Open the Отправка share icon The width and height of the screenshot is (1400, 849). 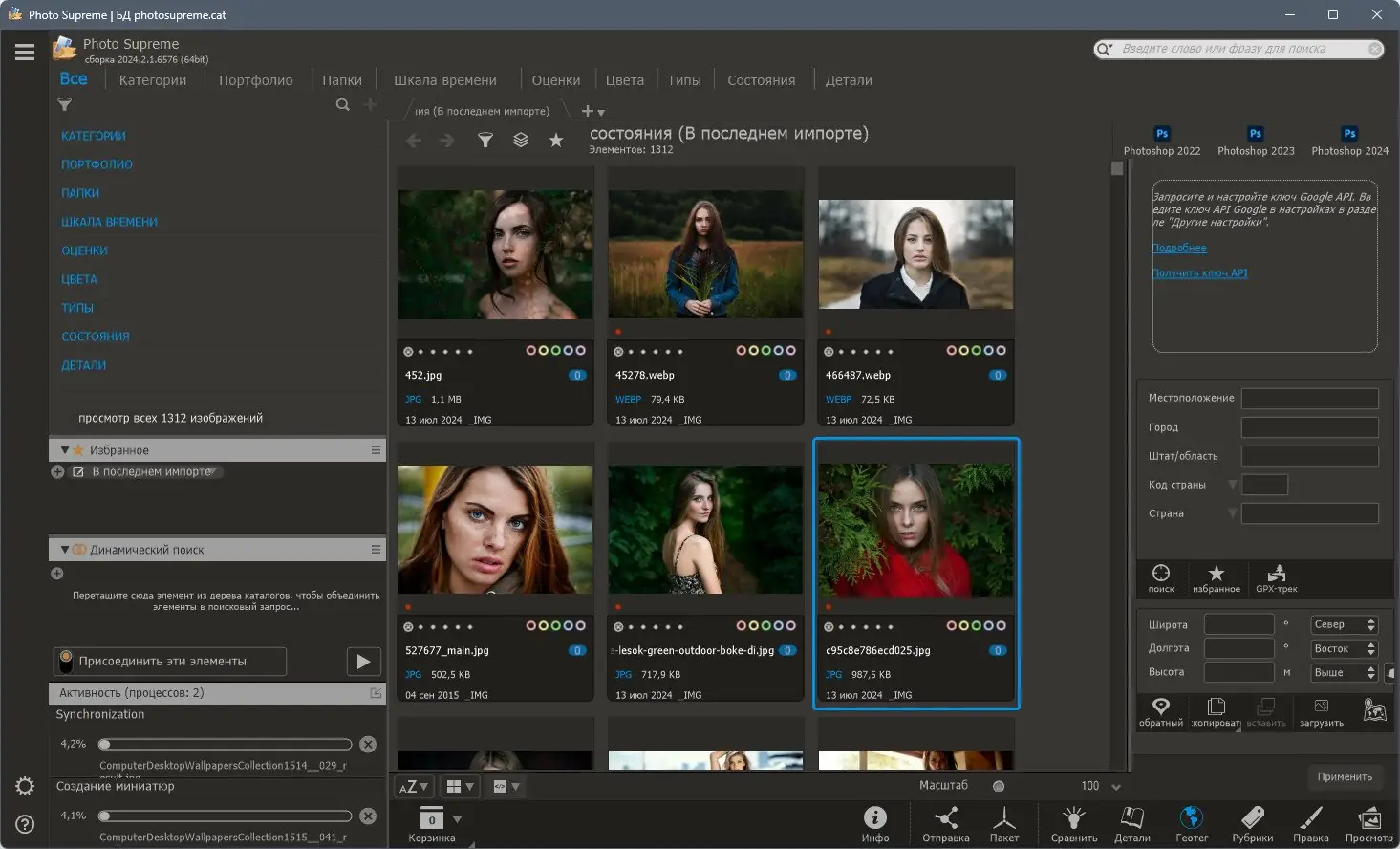945,818
